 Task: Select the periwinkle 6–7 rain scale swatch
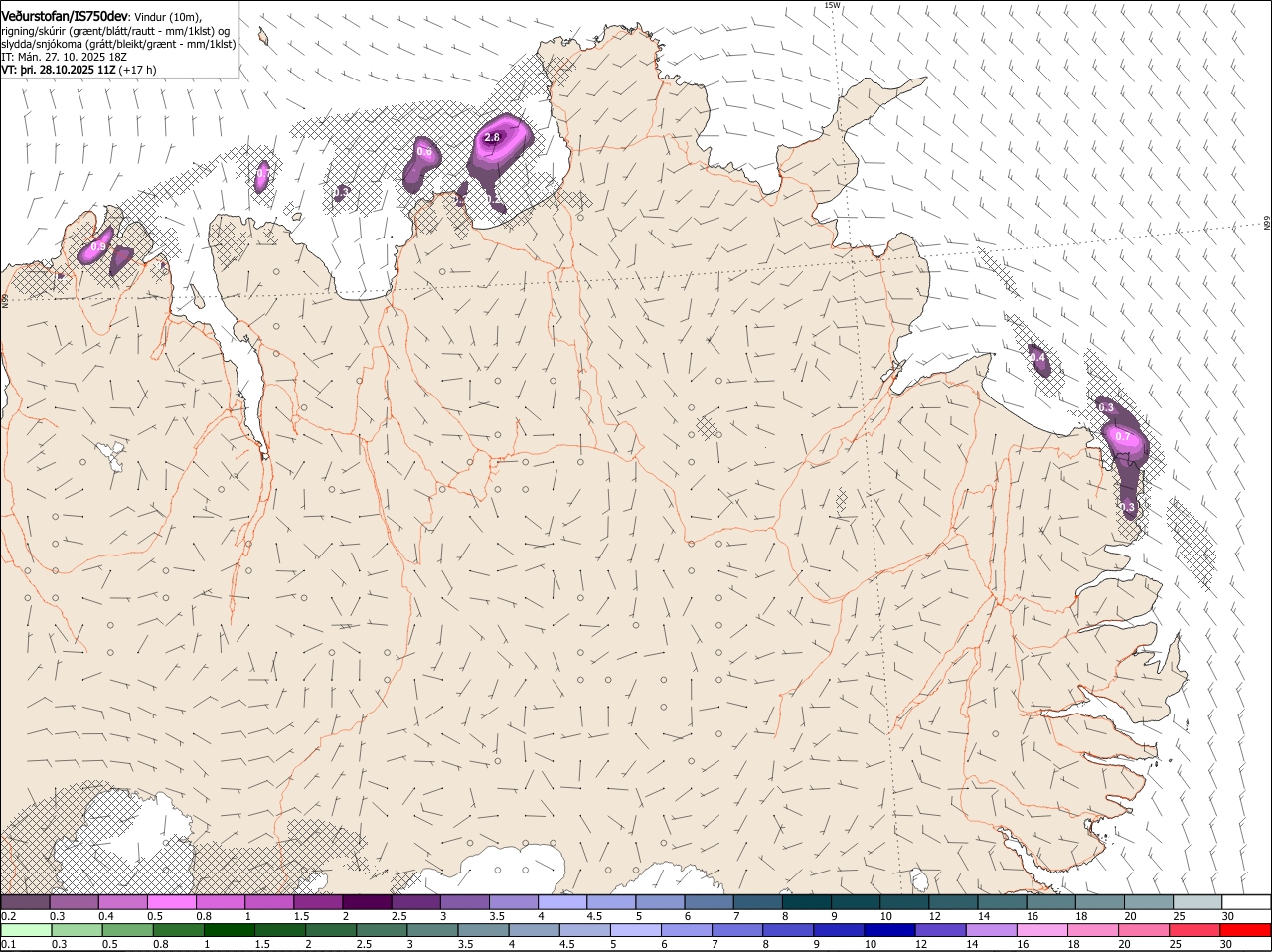687,930
